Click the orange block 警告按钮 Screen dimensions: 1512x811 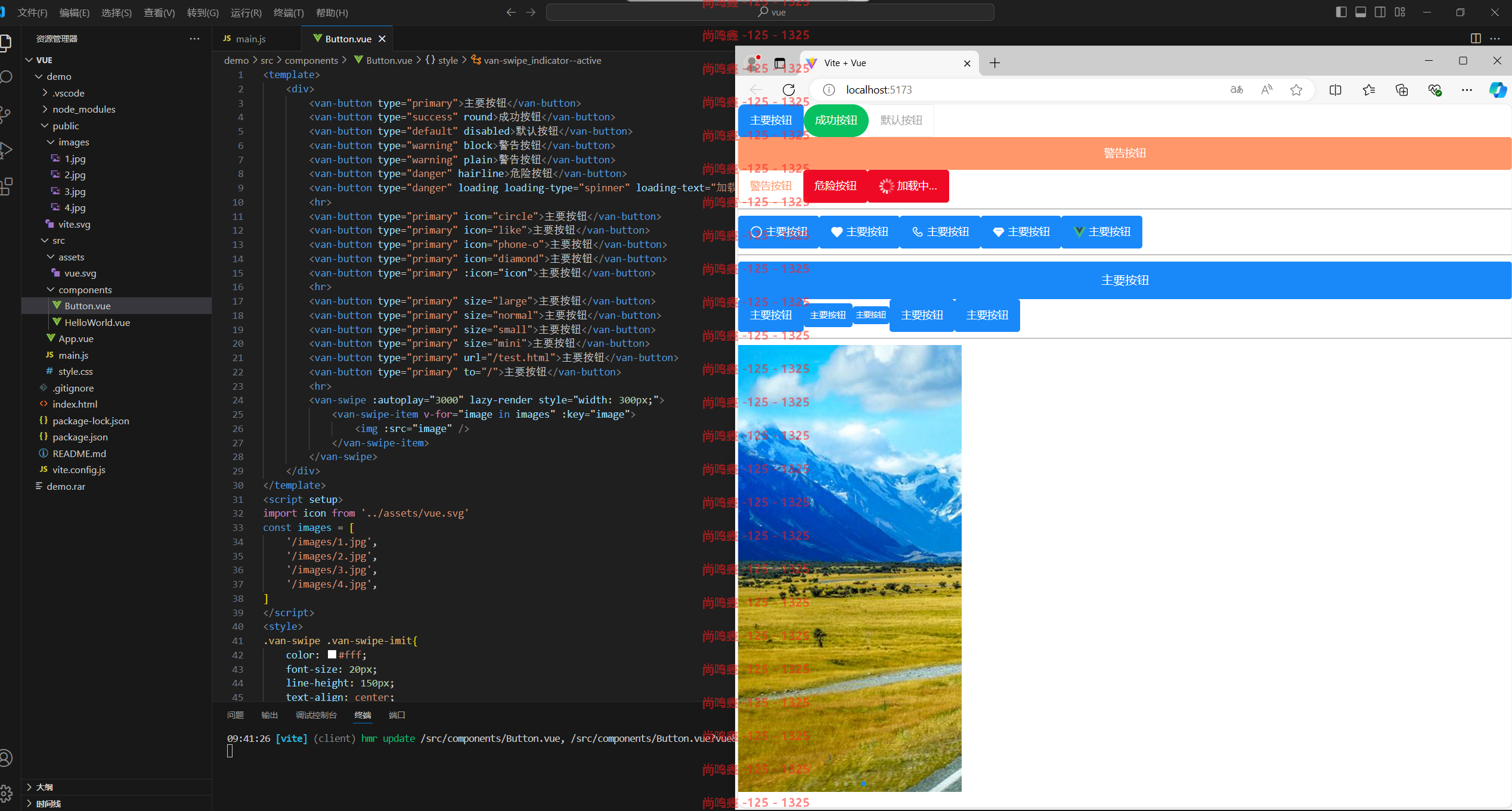(1124, 153)
